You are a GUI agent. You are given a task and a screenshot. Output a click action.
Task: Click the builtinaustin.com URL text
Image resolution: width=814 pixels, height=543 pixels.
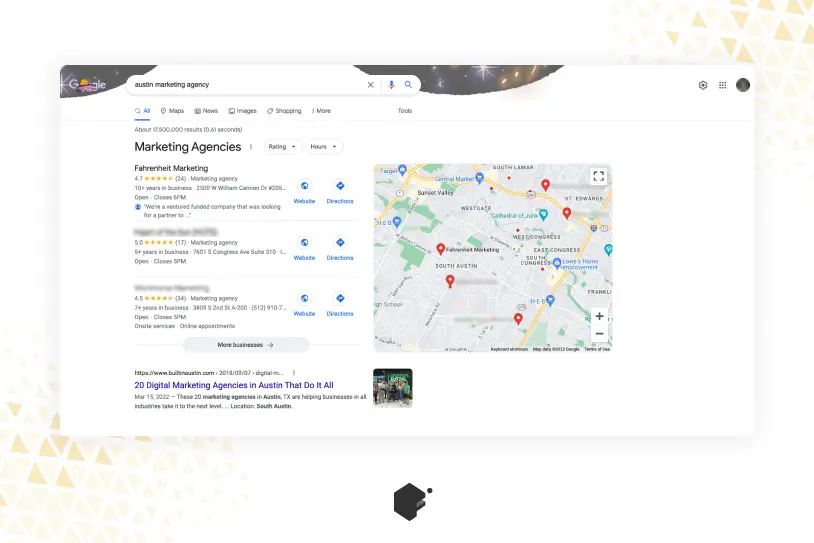(x=209, y=373)
